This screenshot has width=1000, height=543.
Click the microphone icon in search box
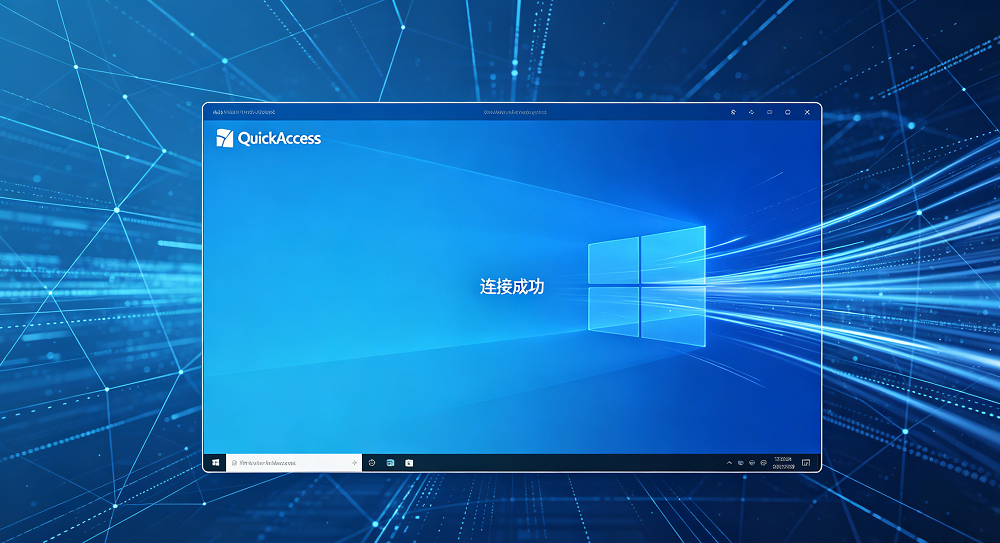[x=354, y=463]
